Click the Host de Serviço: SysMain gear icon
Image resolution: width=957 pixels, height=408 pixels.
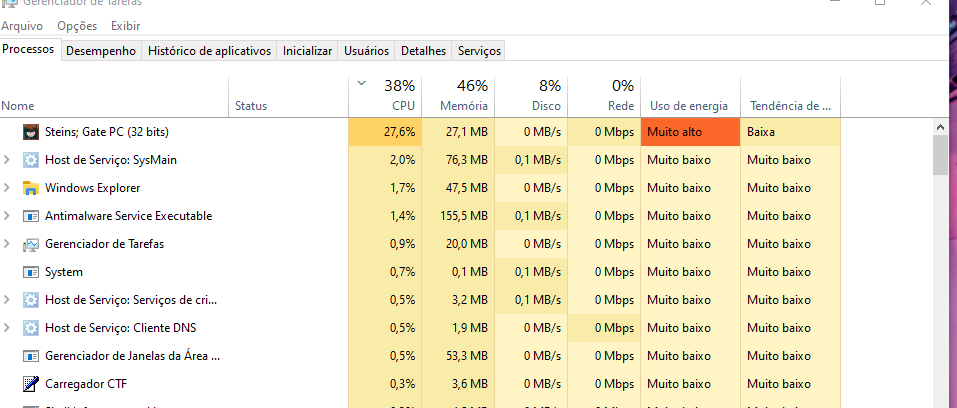pos(30,160)
